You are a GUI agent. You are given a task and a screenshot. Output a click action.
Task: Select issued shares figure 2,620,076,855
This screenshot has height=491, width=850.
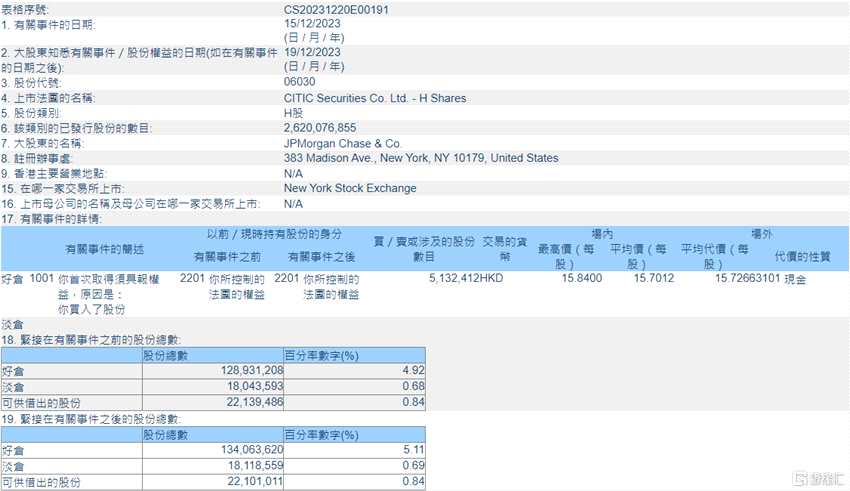[320, 128]
